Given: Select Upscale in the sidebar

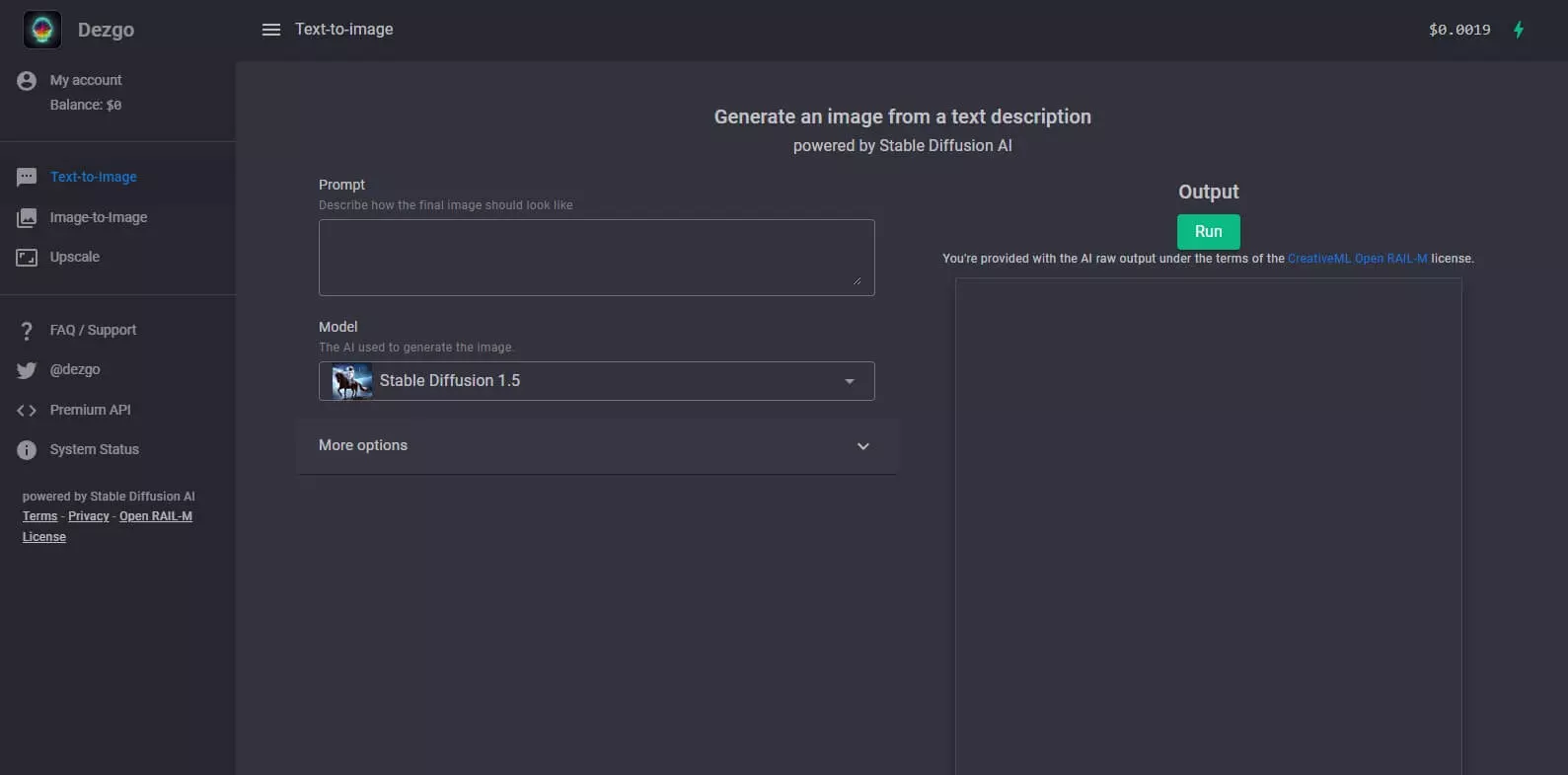Looking at the screenshot, I should coord(75,257).
